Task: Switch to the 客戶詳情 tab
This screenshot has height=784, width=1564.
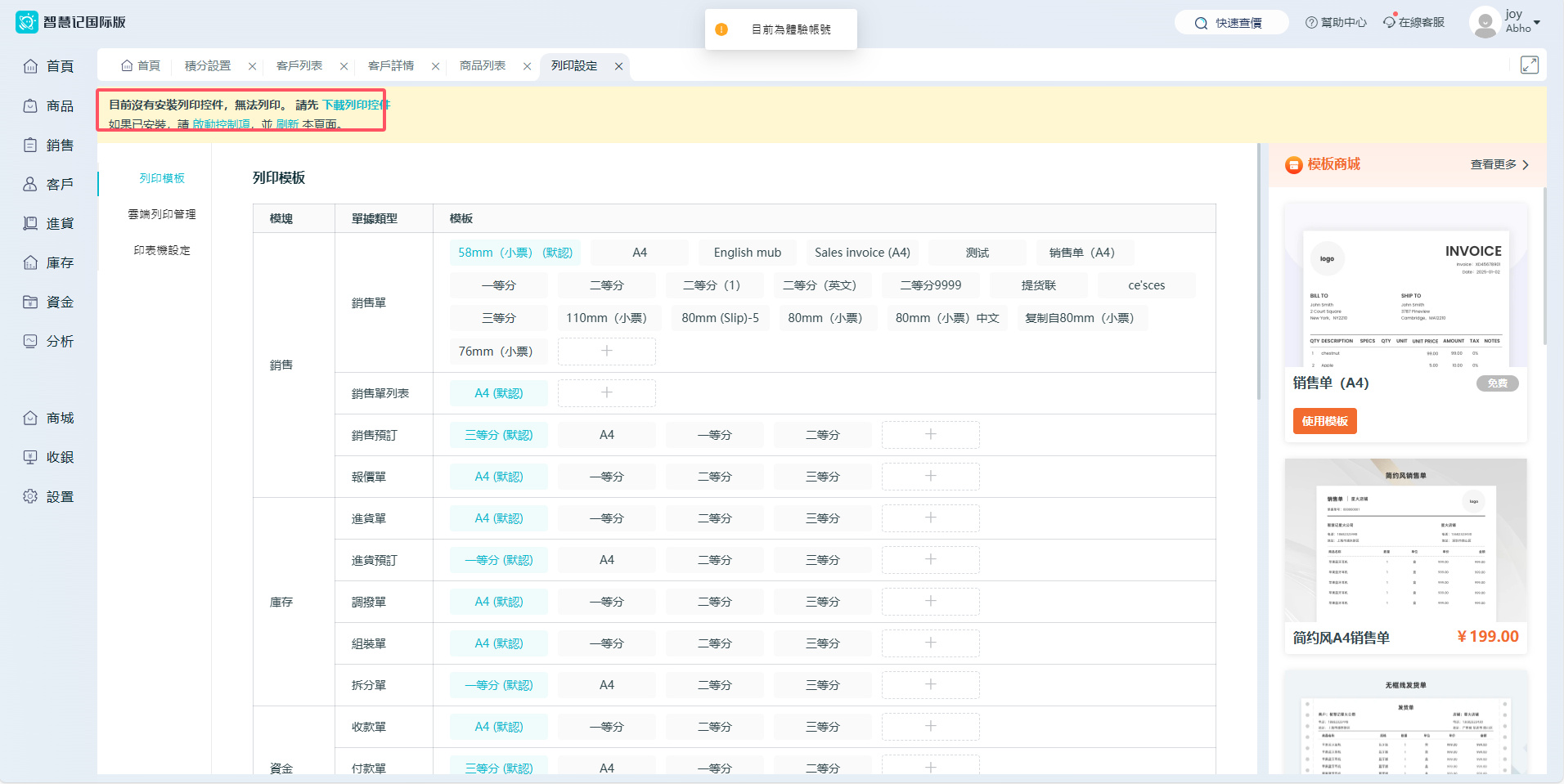Action: coord(391,66)
